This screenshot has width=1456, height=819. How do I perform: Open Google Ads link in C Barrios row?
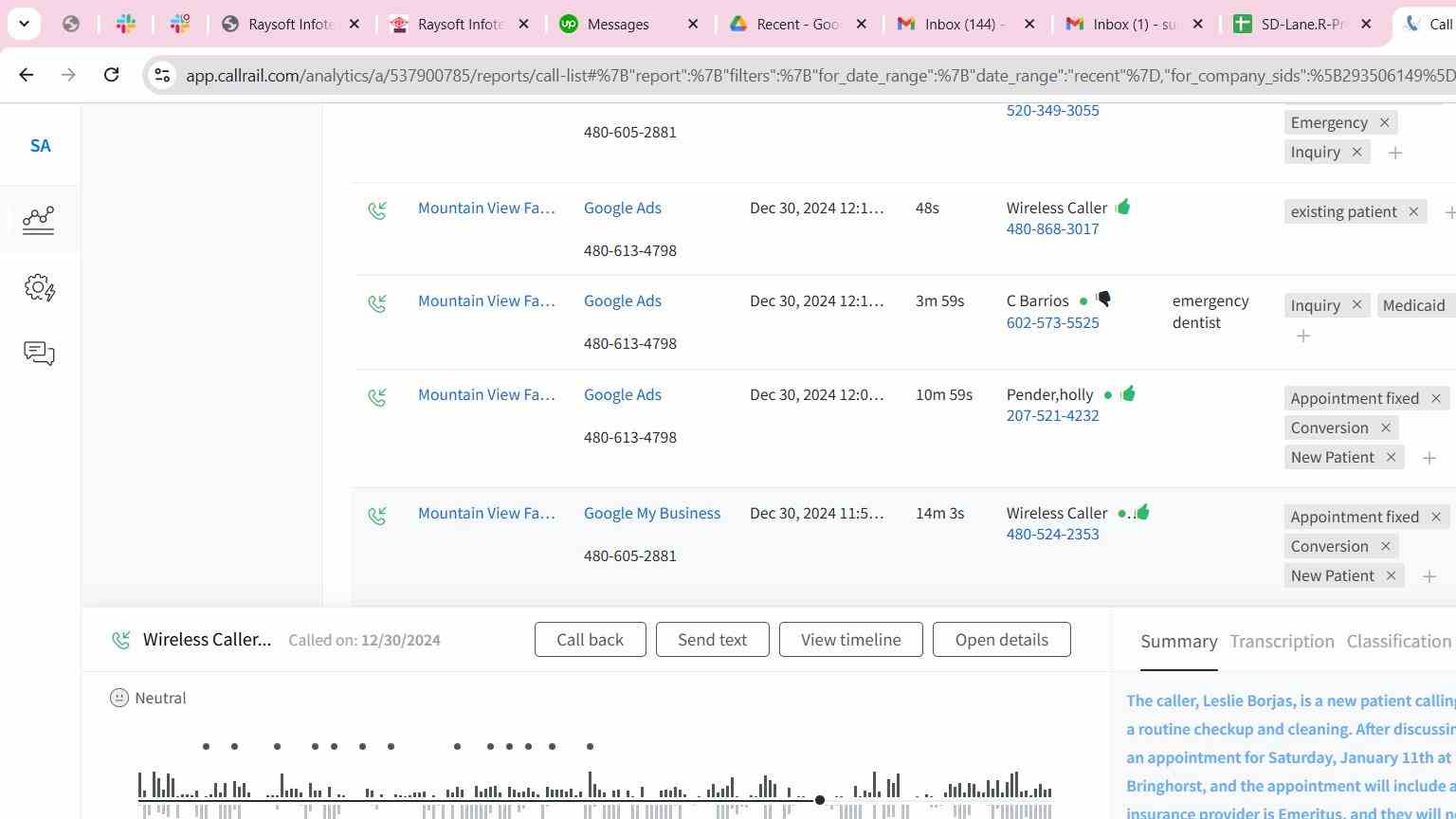pos(623,300)
